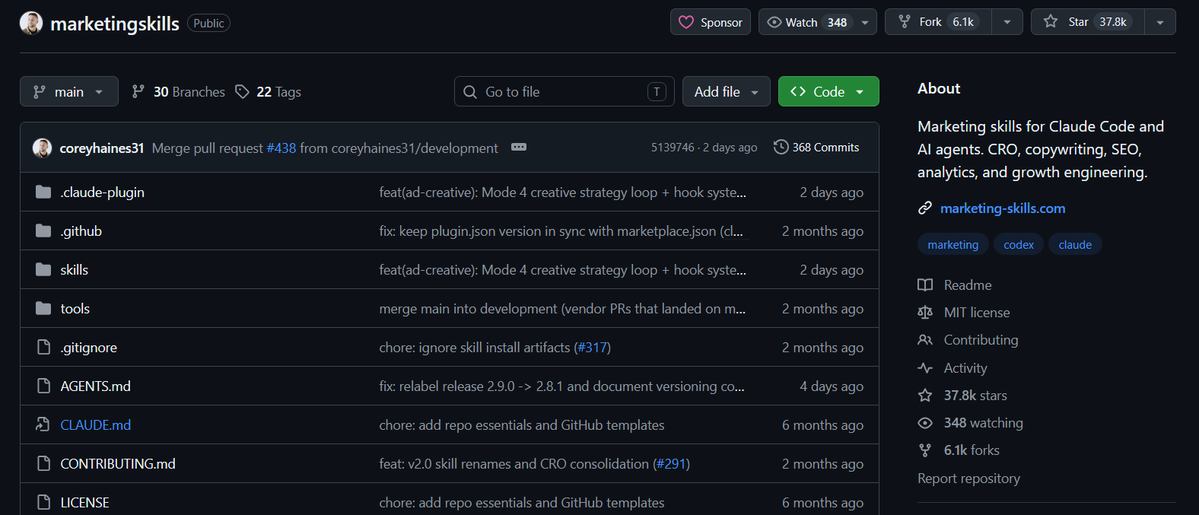Screen dimensions: 1199x515
Task: Click the folder icon for .github
Action: click(x=43, y=231)
